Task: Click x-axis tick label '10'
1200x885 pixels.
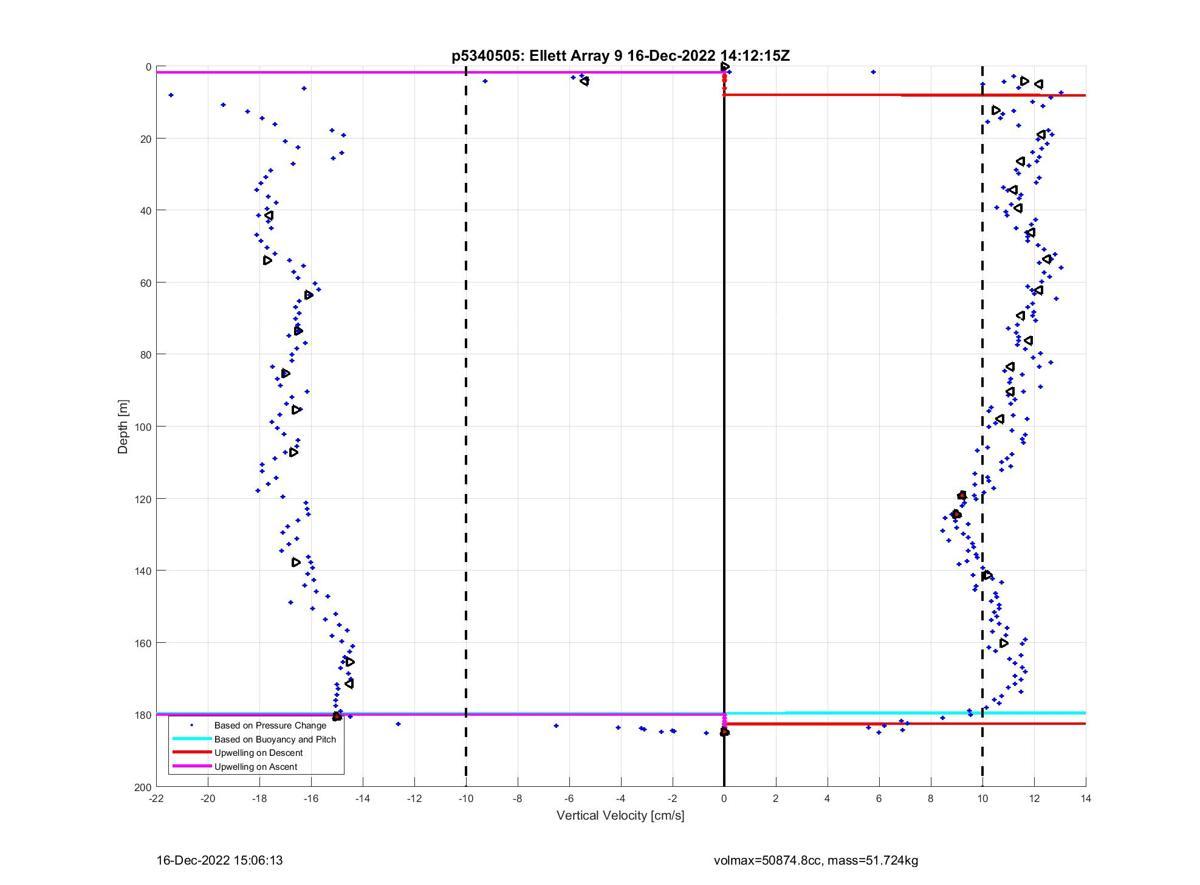Action: (982, 798)
